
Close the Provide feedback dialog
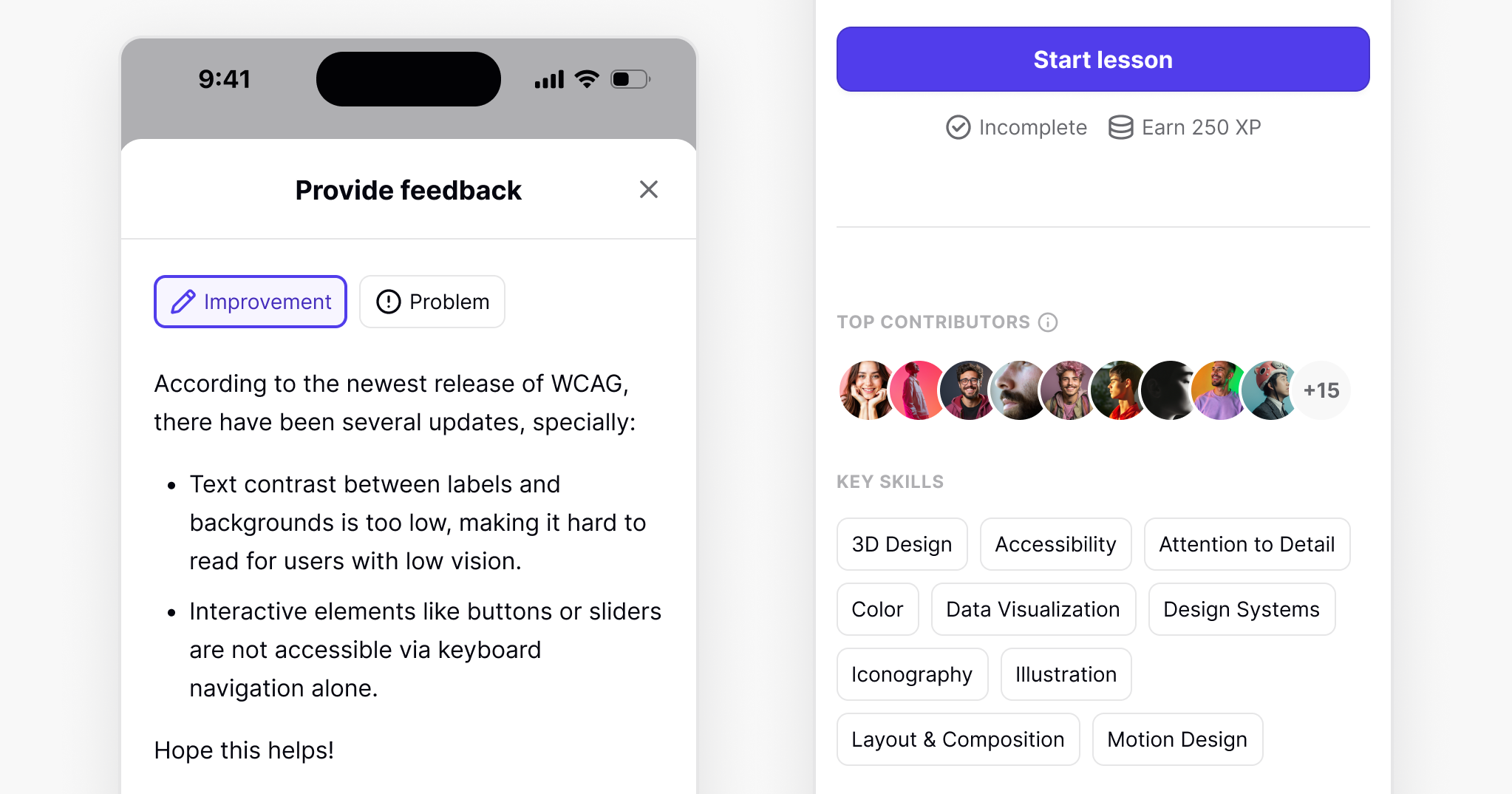pos(648,190)
